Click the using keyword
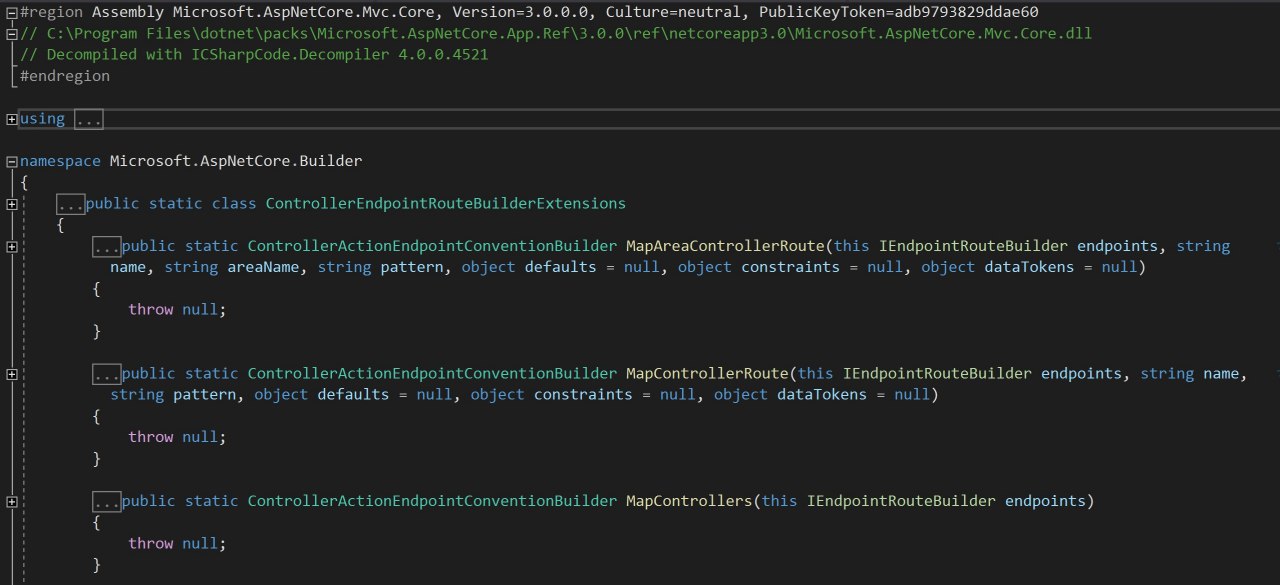Image resolution: width=1280 pixels, height=585 pixels. (x=42, y=119)
